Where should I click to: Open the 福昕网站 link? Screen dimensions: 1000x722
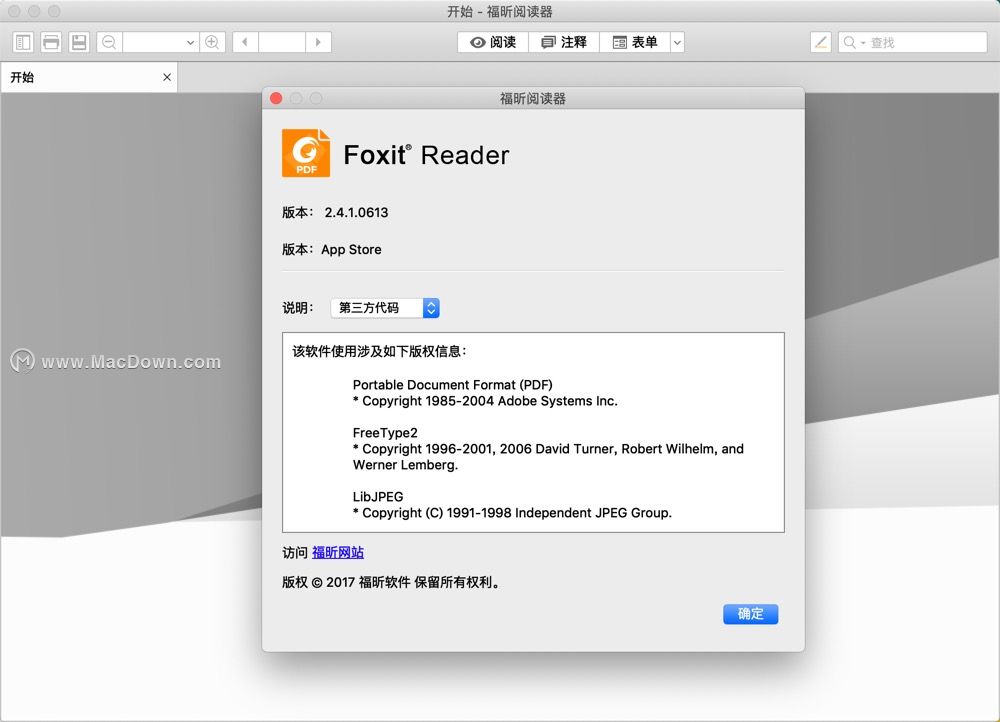pyautogui.click(x=338, y=553)
